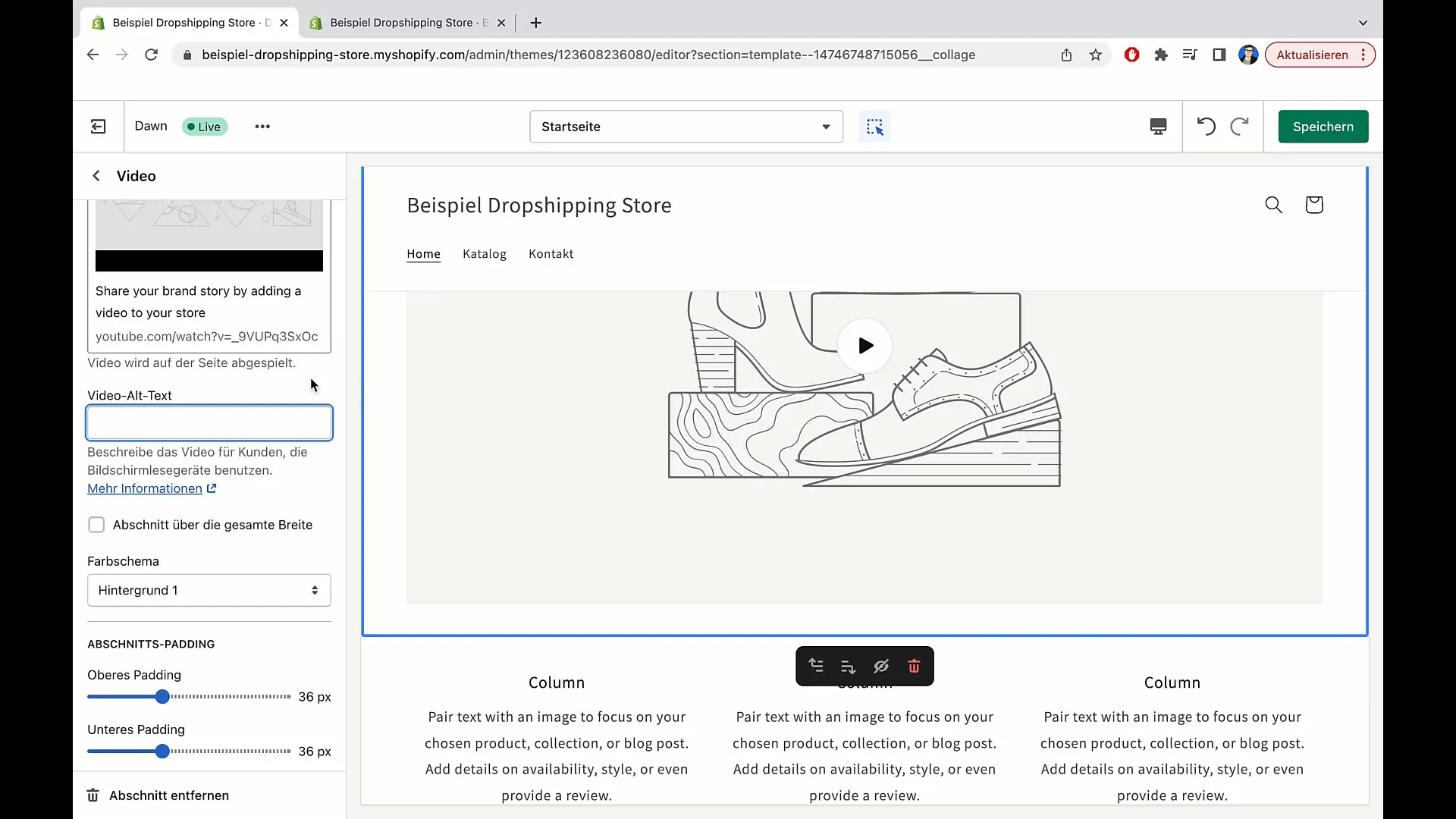Toggle the browser side panel icon
The image size is (1456, 819).
coord(1219,55)
